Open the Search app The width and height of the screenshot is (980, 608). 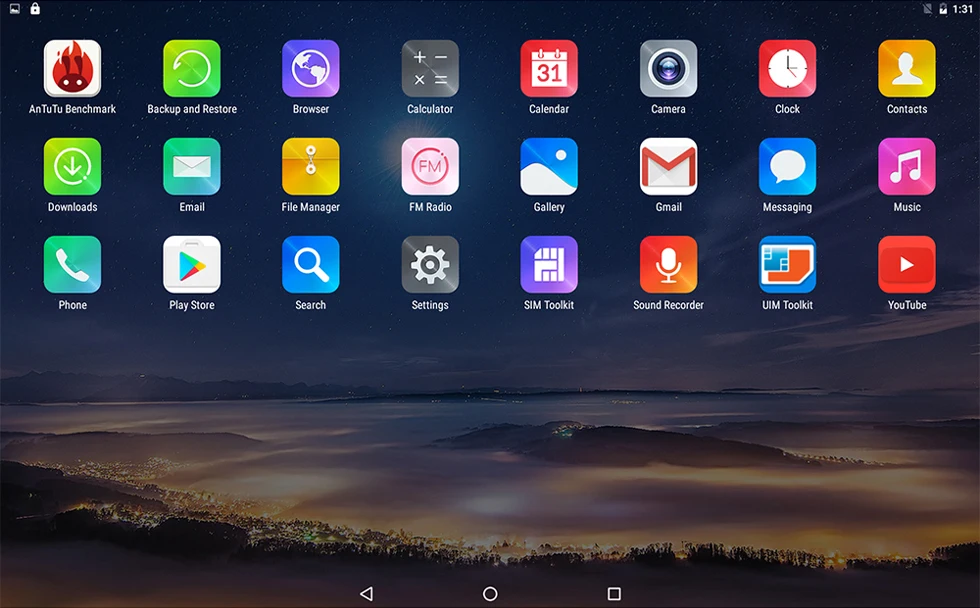pos(311,265)
